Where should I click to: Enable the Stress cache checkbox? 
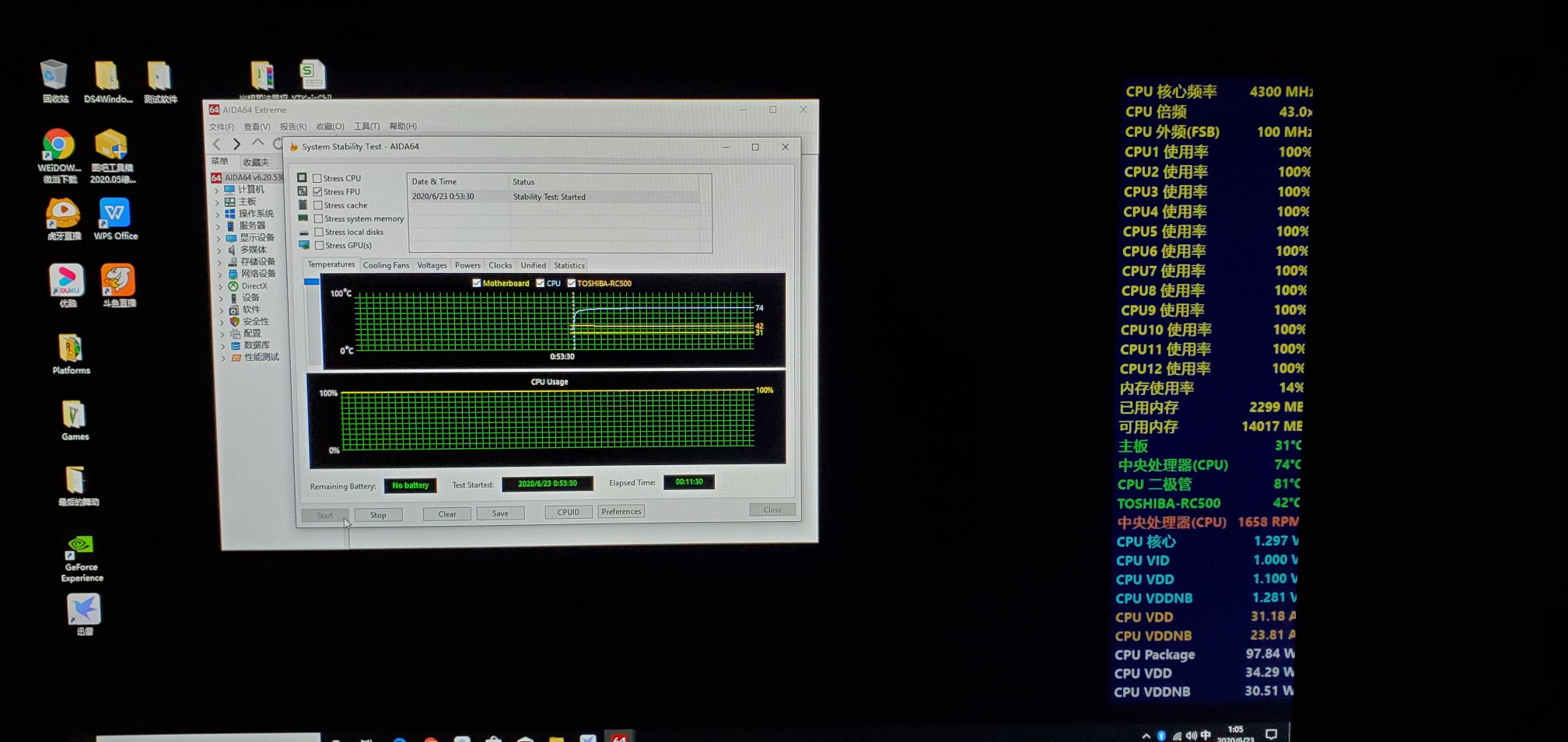click(x=317, y=205)
